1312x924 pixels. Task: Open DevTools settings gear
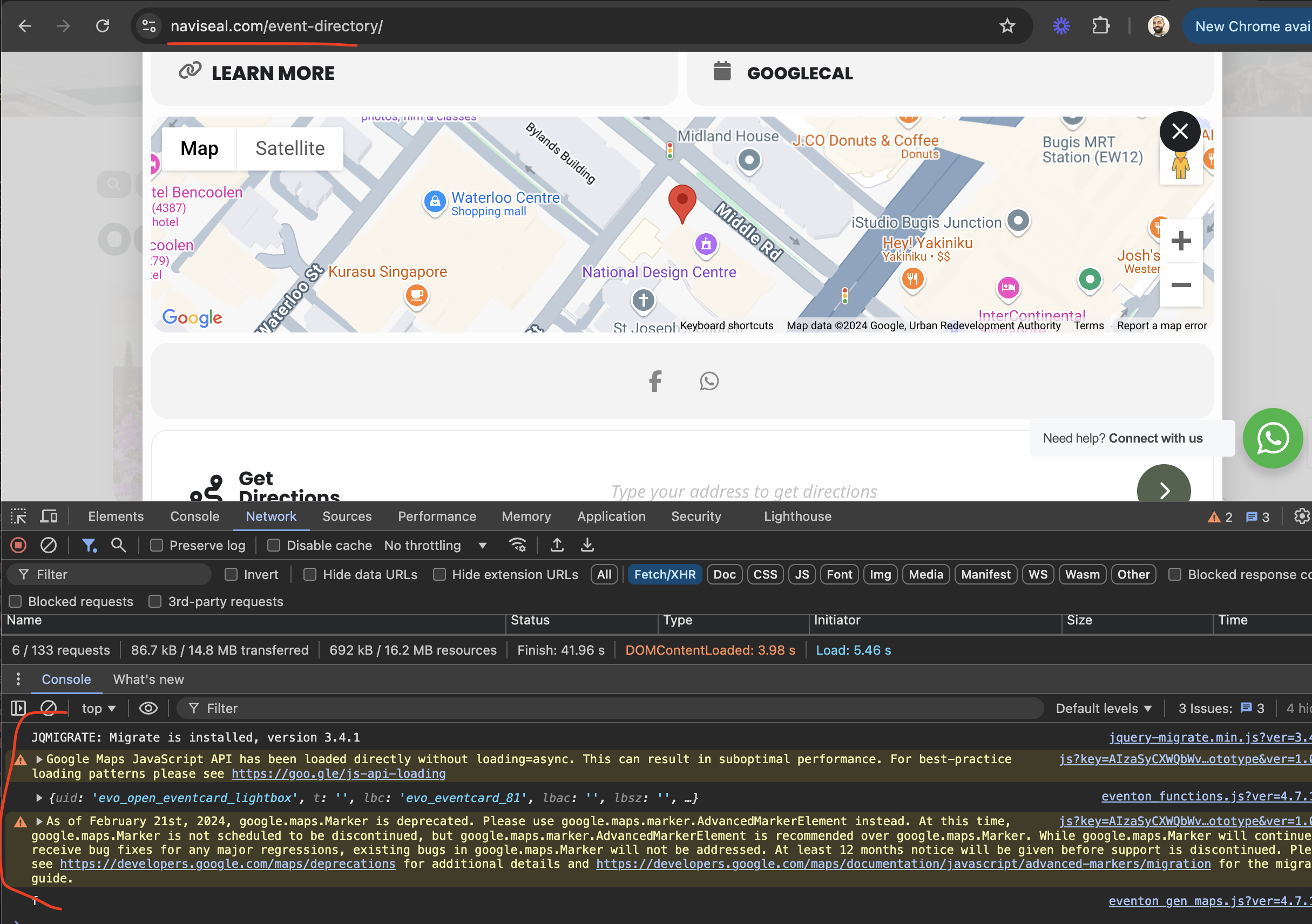pyautogui.click(x=1301, y=517)
